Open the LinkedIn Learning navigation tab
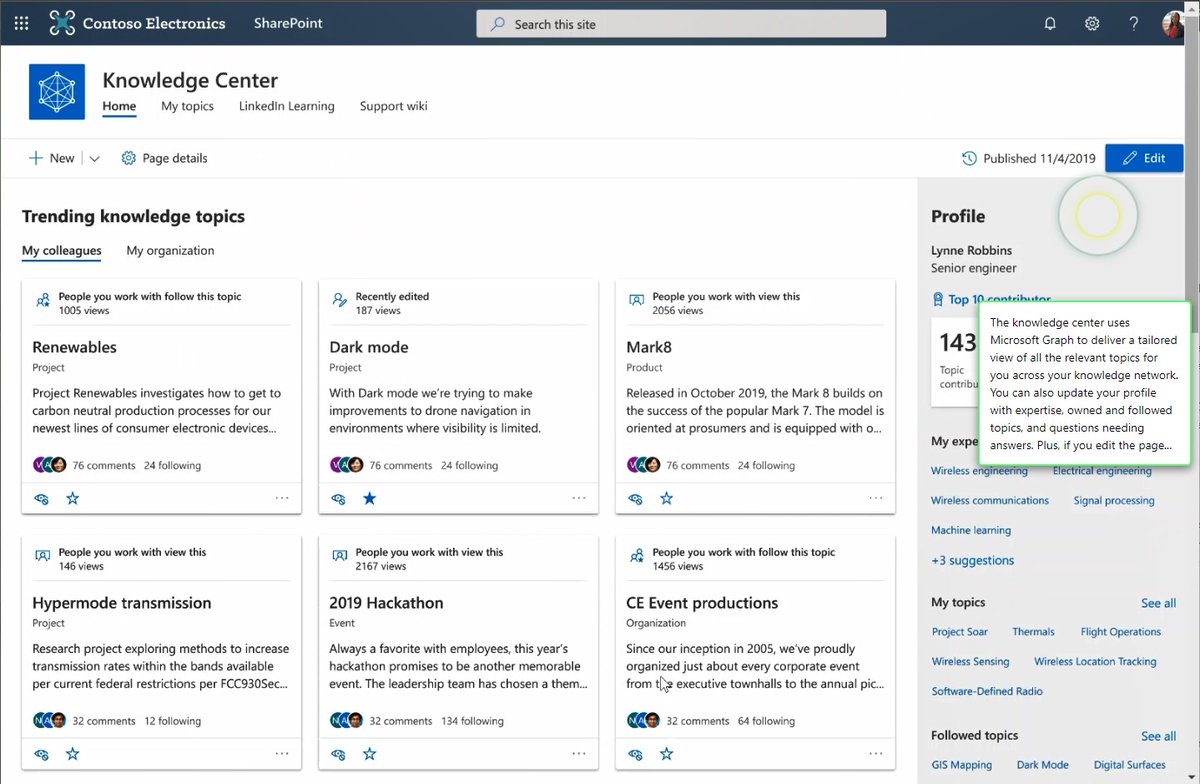 coord(287,106)
